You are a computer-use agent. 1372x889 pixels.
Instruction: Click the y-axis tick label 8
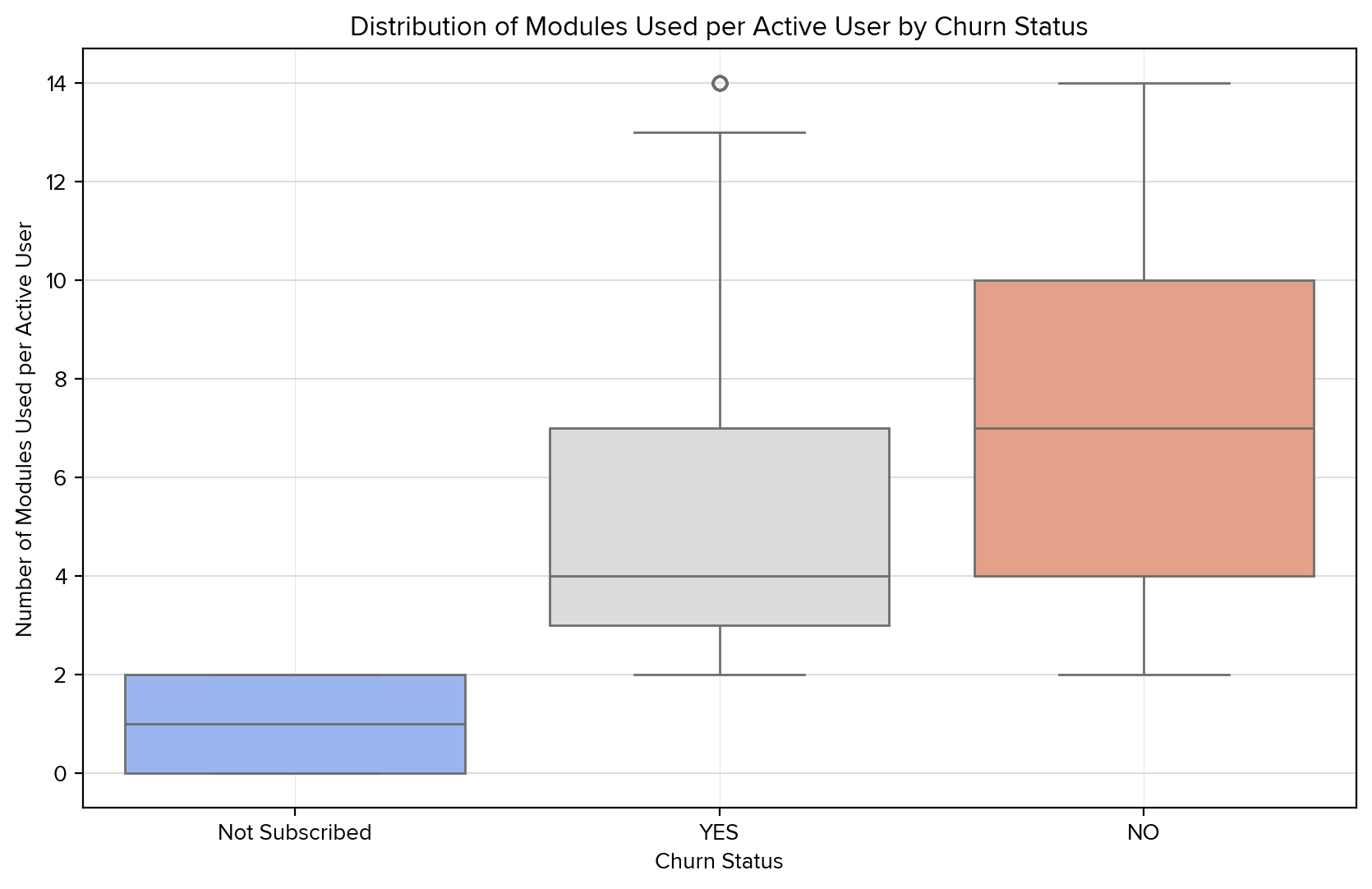pyautogui.click(x=65, y=379)
